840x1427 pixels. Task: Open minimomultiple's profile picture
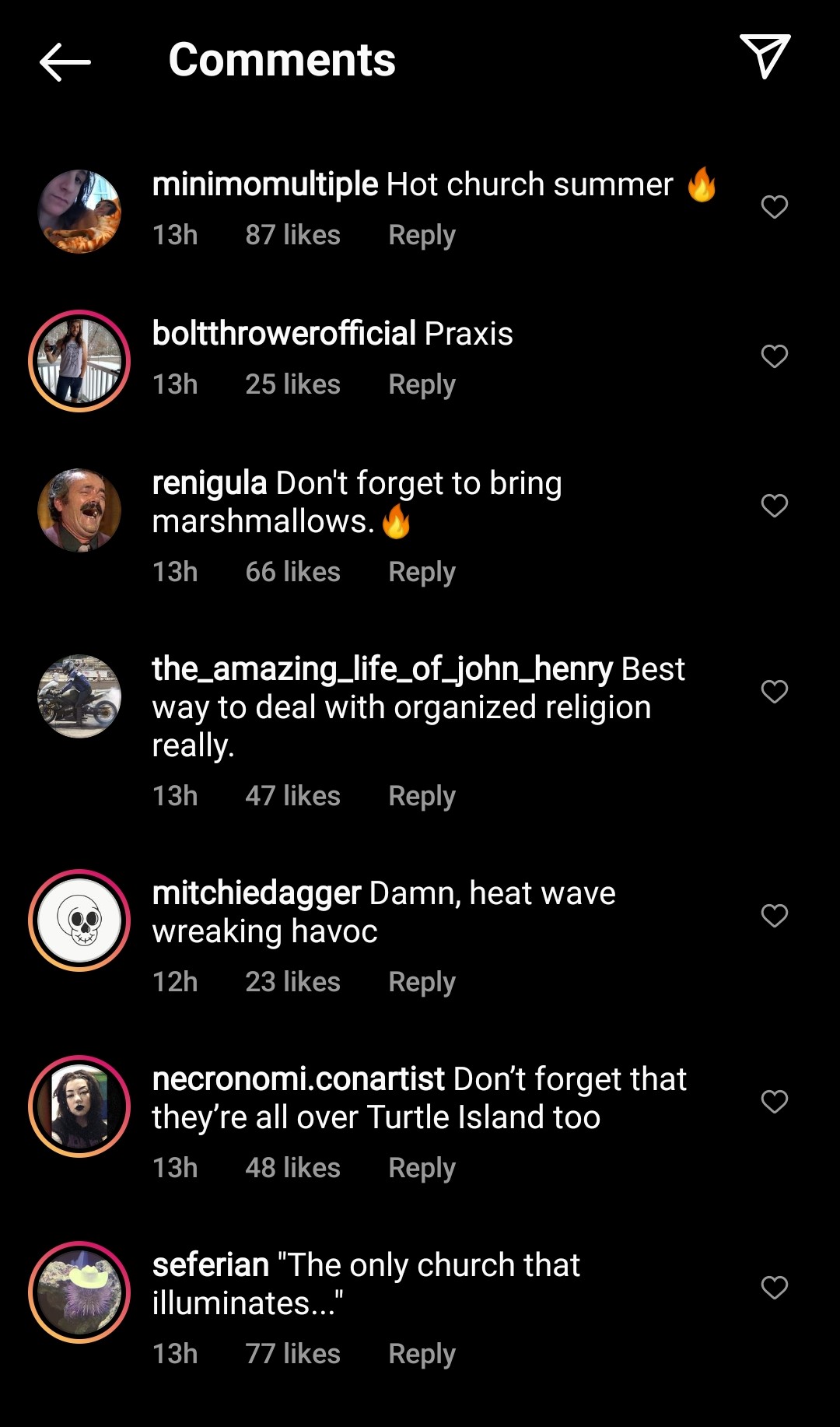coord(79,212)
